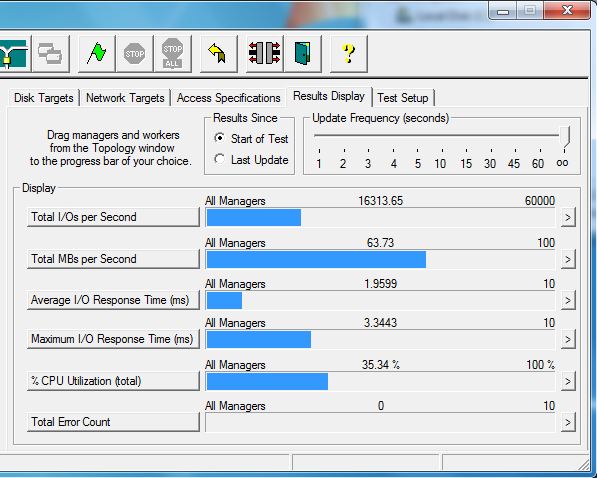
Task: Click the green flag Start Tests icon
Action: 97,54
